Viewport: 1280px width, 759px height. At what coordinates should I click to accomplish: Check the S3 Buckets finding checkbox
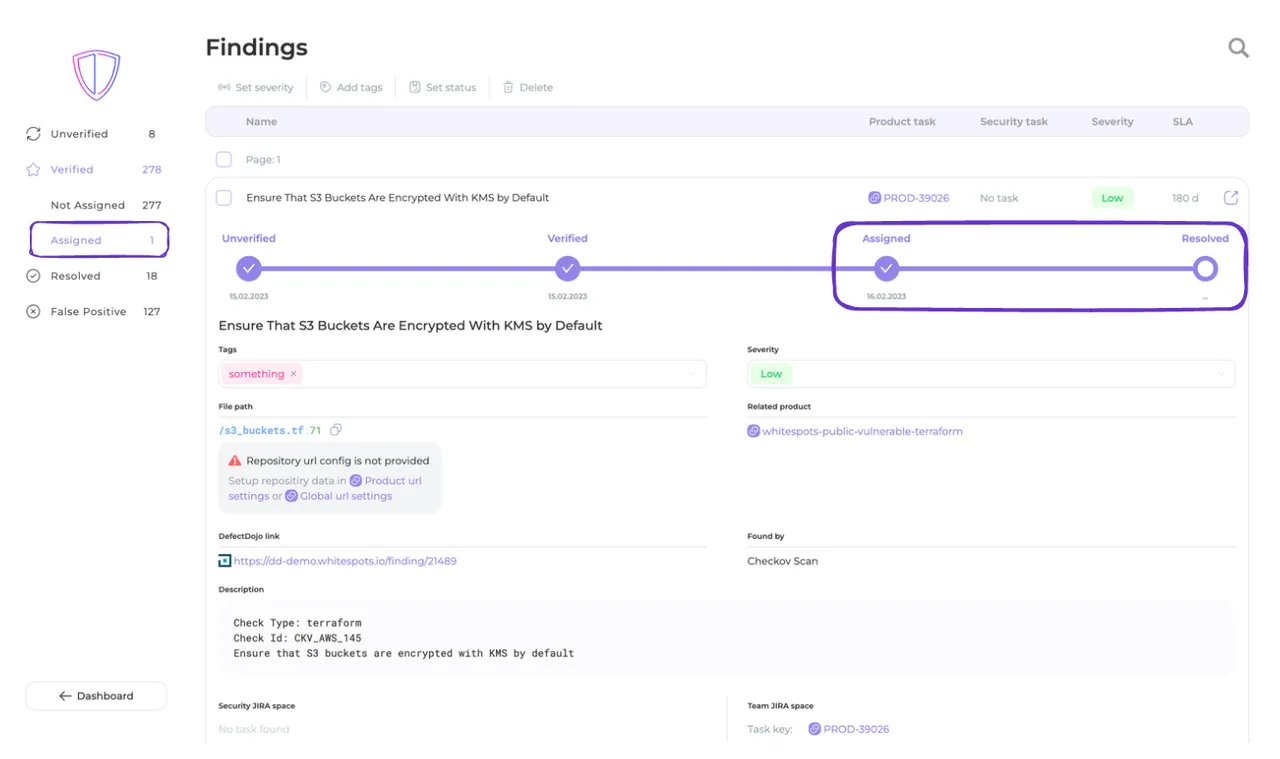[x=224, y=198]
